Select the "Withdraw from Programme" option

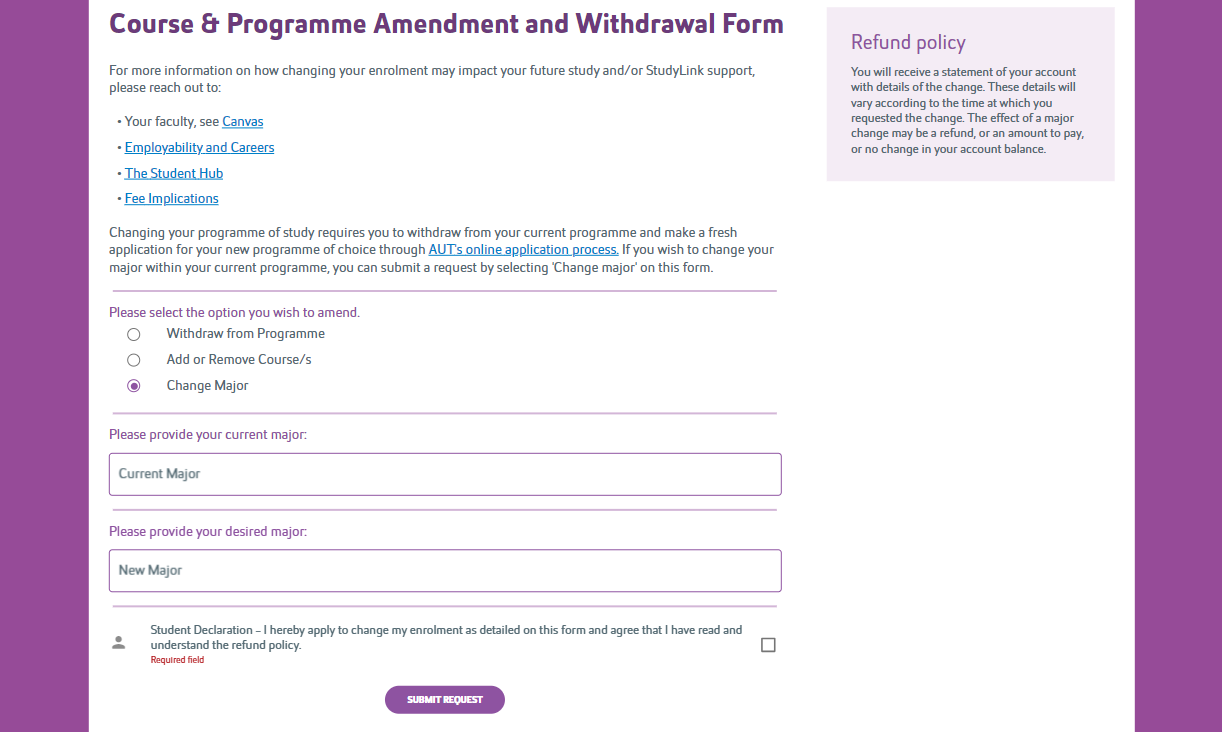[134, 334]
